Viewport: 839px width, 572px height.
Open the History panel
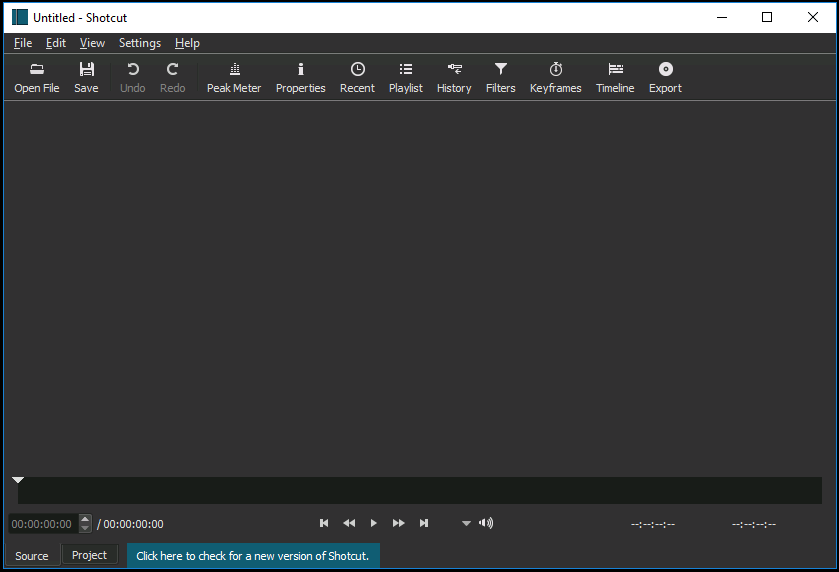point(454,78)
